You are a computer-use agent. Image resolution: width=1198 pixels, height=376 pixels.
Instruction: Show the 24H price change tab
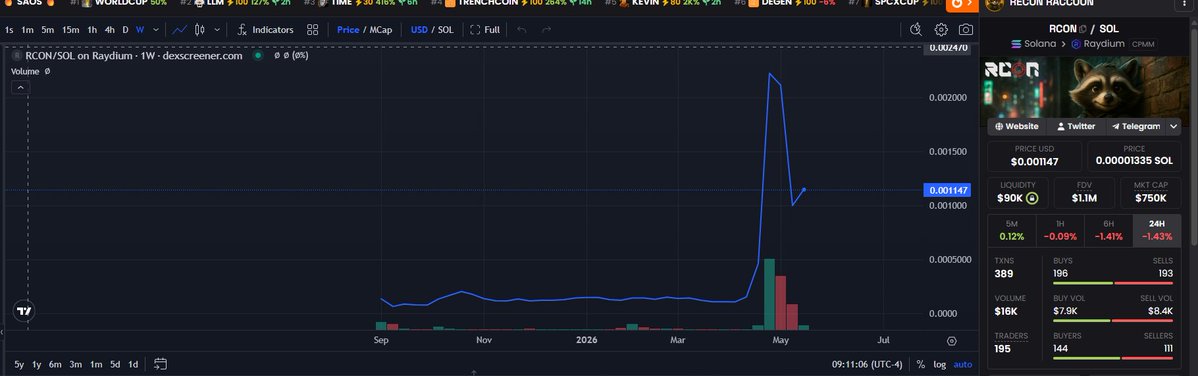(1157, 230)
